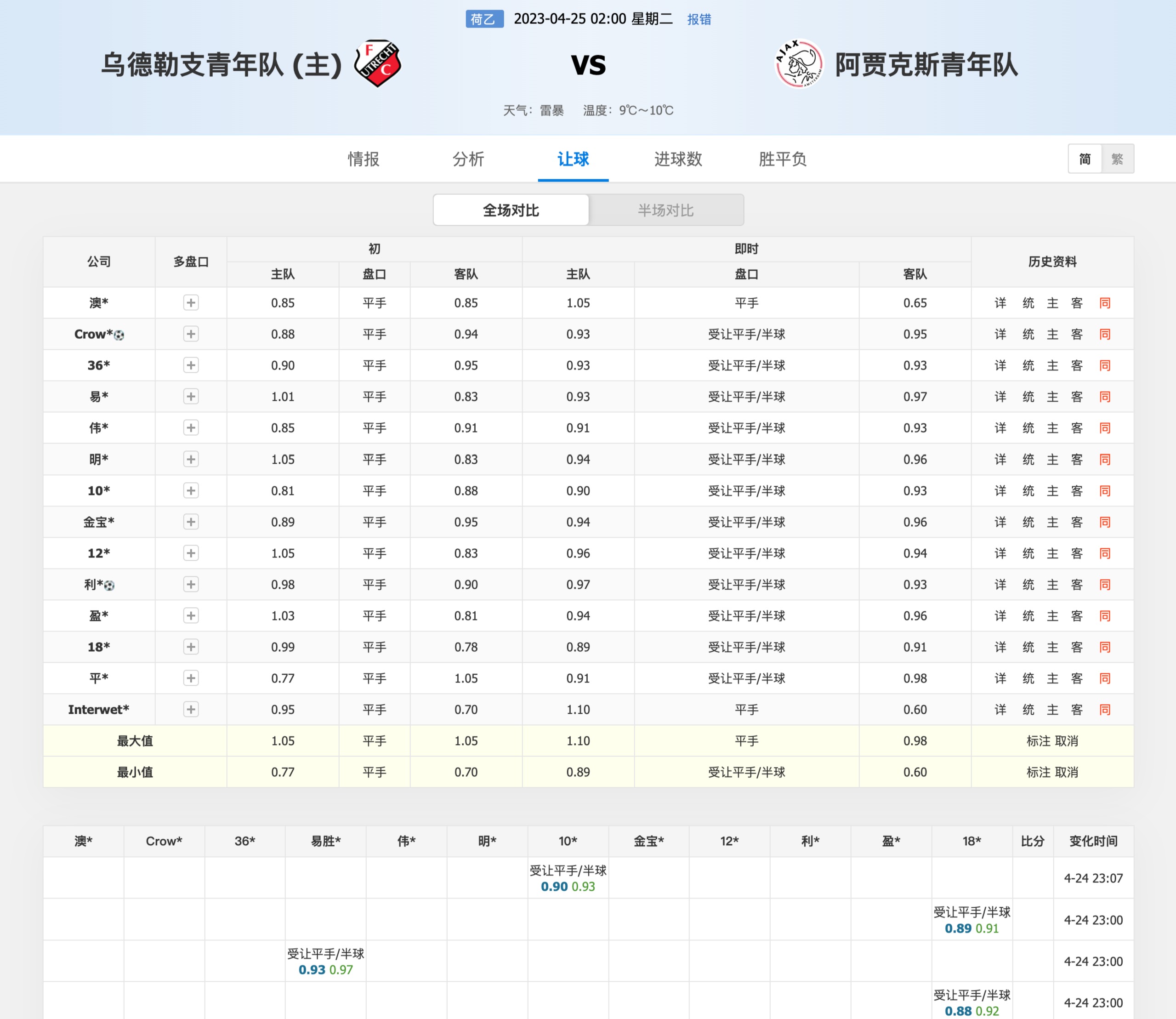Expand multi-handicap plus for Crow* row
Image resolution: width=1176 pixels, height=1019 pixels.
point(191,334)
